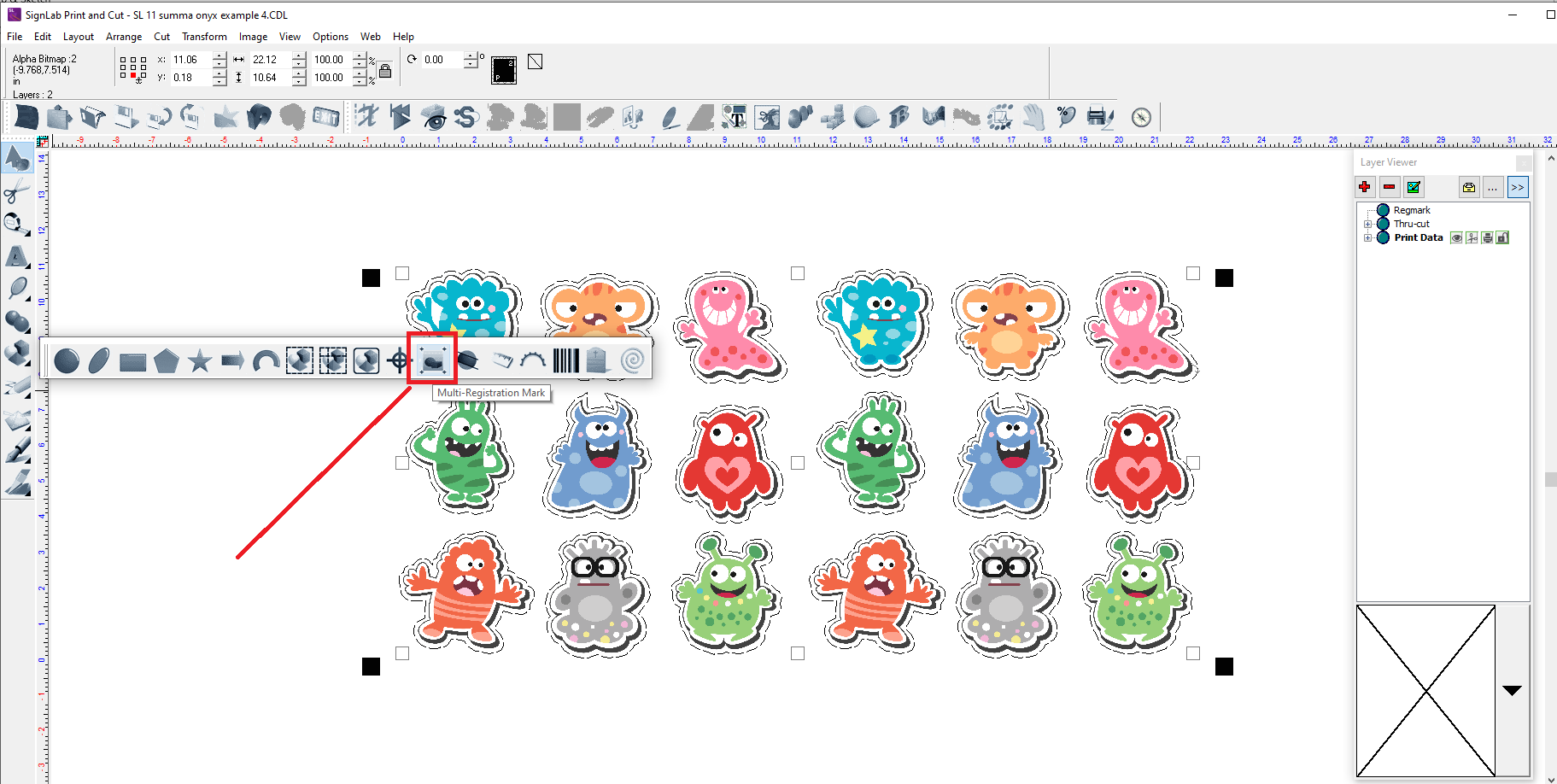Pick the spiral shape tool
1557x784 pixels.
click(632, 360)
